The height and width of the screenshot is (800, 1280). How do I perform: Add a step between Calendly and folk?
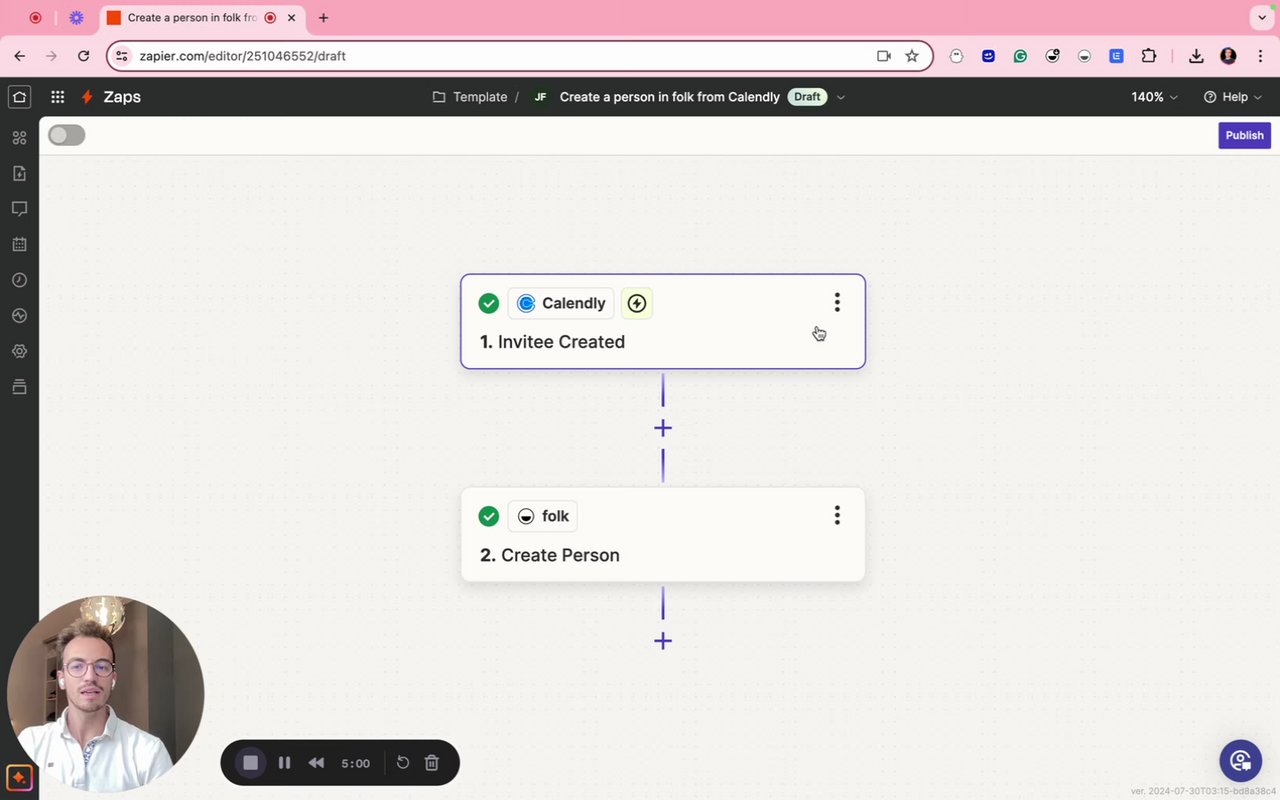tap(662, 428)
